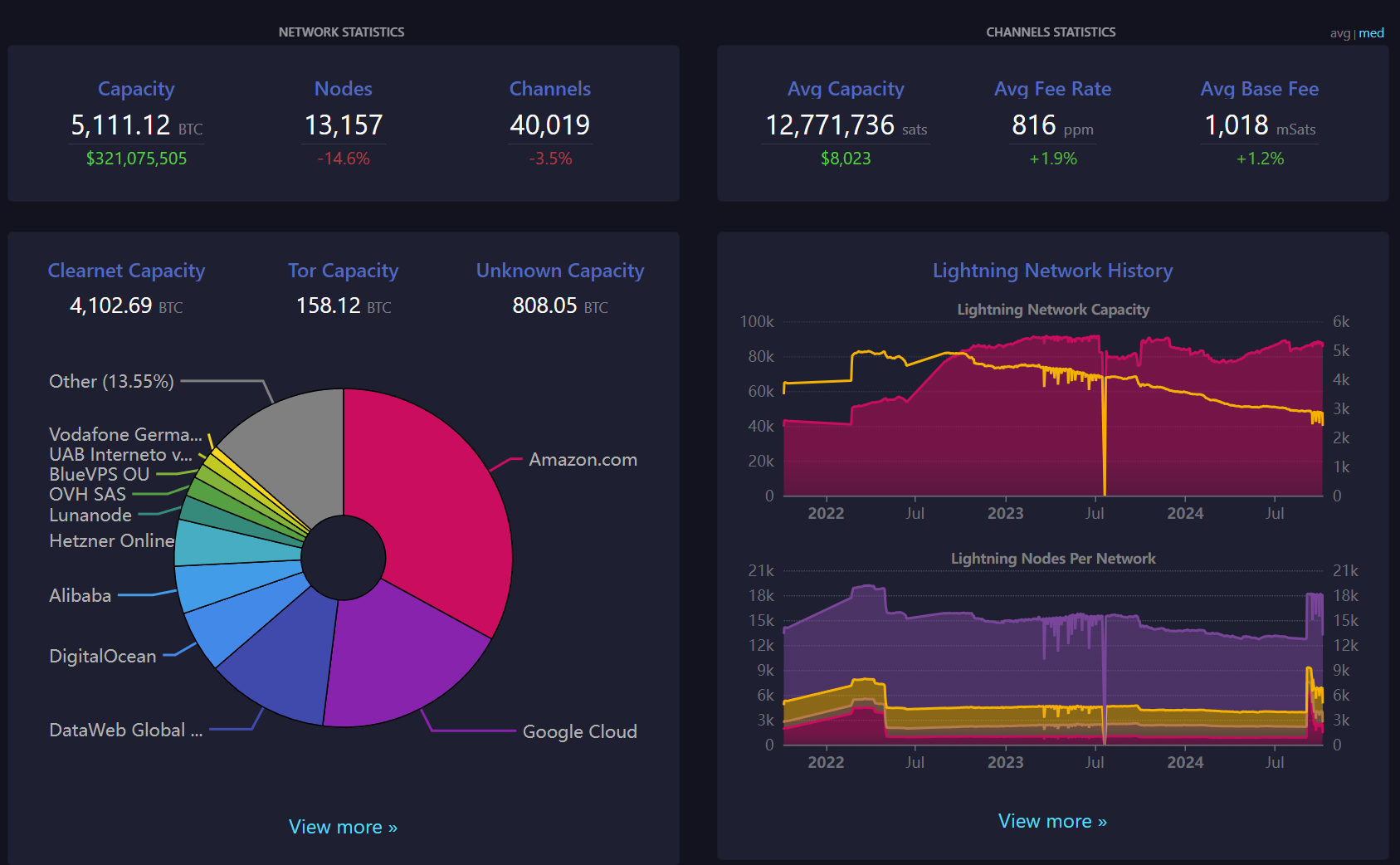
Task: Click the Nodes count 13,157
Action: tap(343, 125)
